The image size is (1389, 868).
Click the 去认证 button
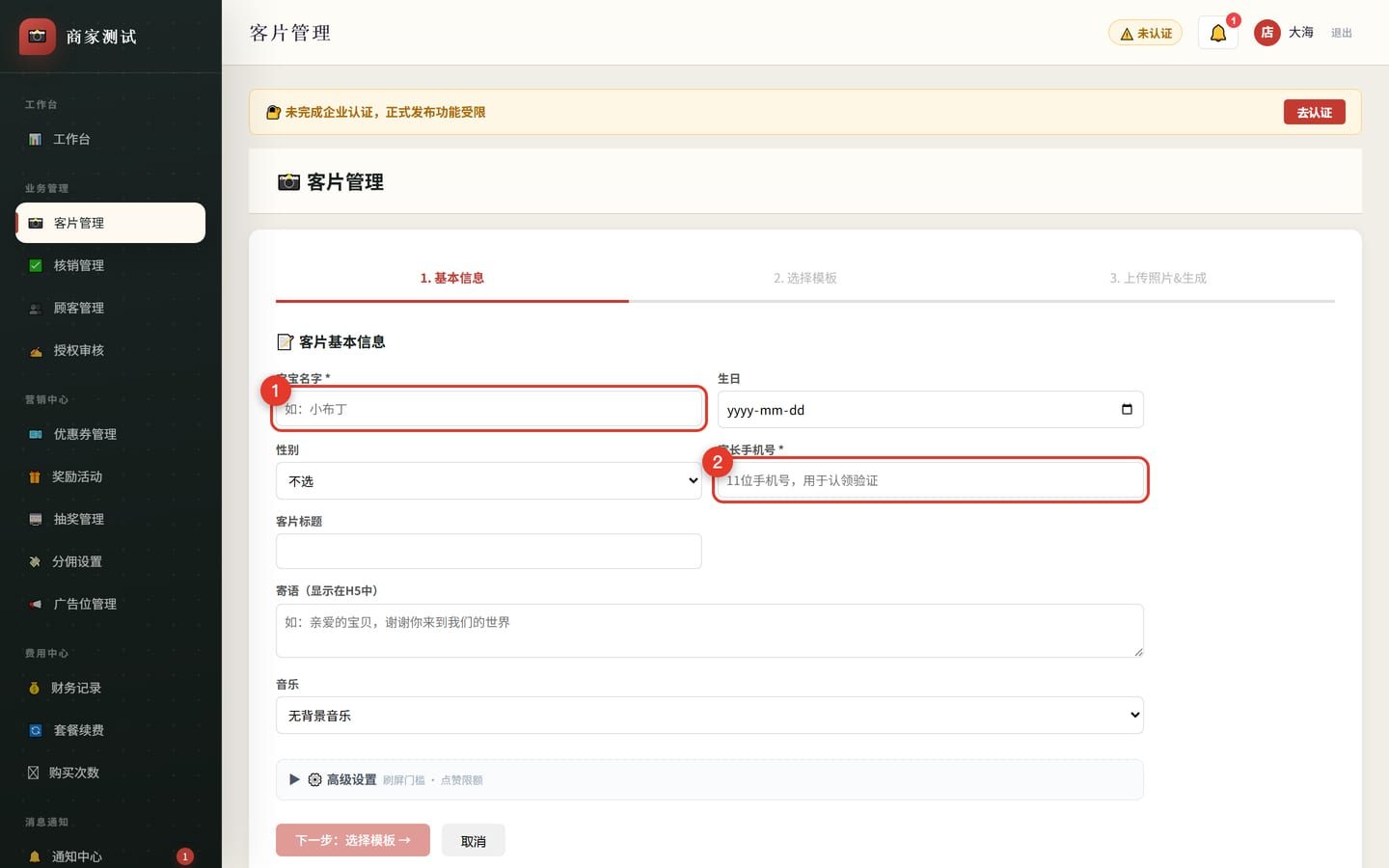(x=1314, y=112)
